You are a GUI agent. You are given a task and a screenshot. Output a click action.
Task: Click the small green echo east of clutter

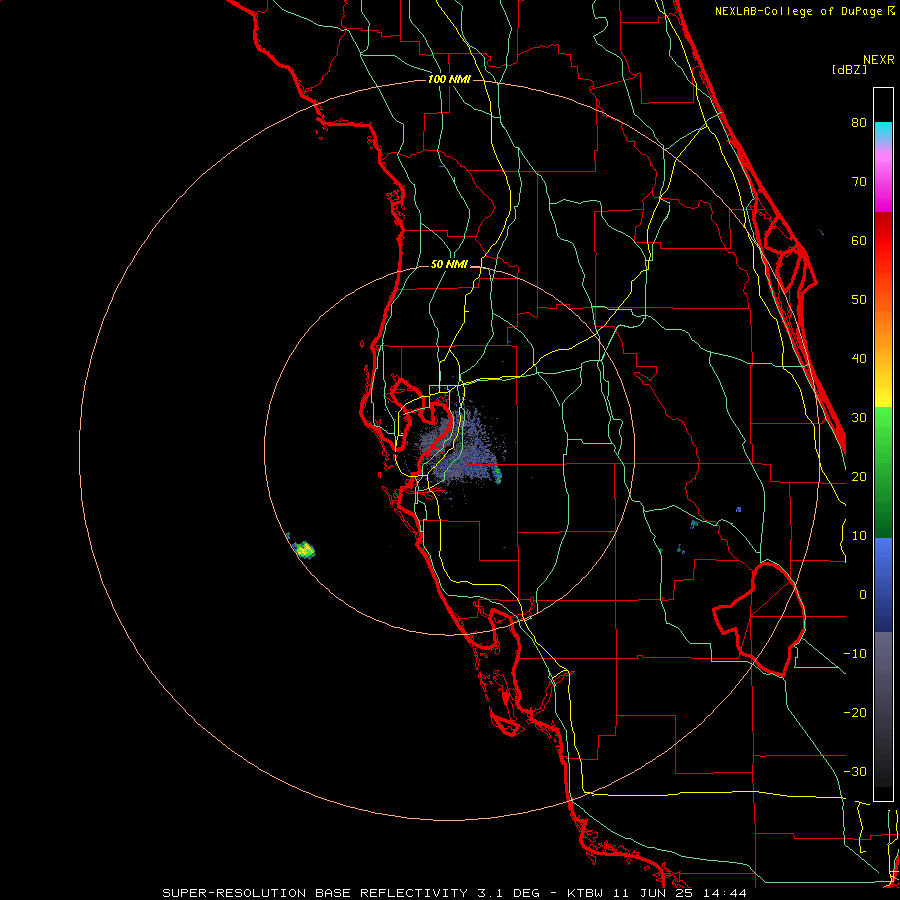click(x=498, y=475)
